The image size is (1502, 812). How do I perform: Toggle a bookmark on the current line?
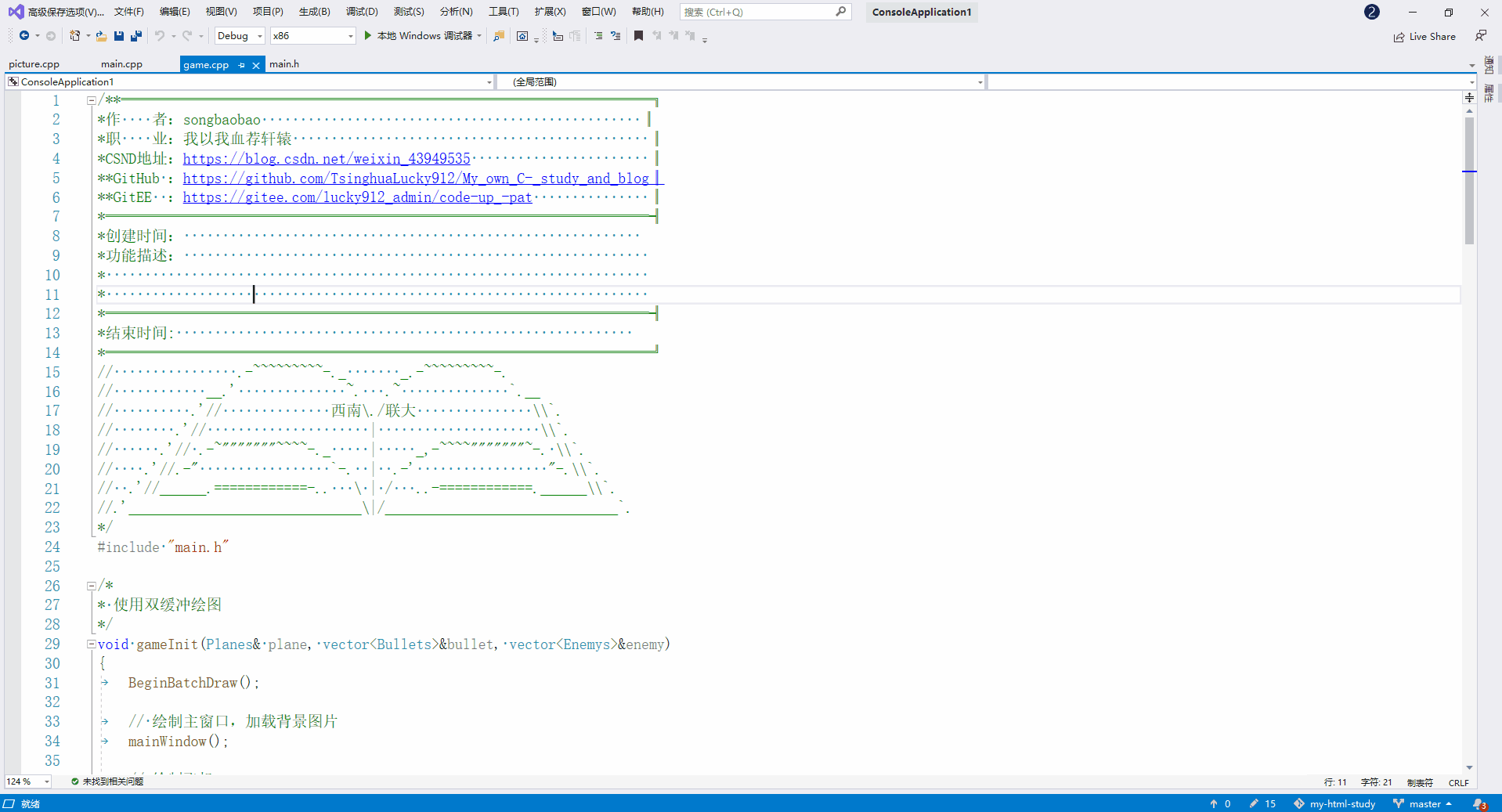point(639,35)
